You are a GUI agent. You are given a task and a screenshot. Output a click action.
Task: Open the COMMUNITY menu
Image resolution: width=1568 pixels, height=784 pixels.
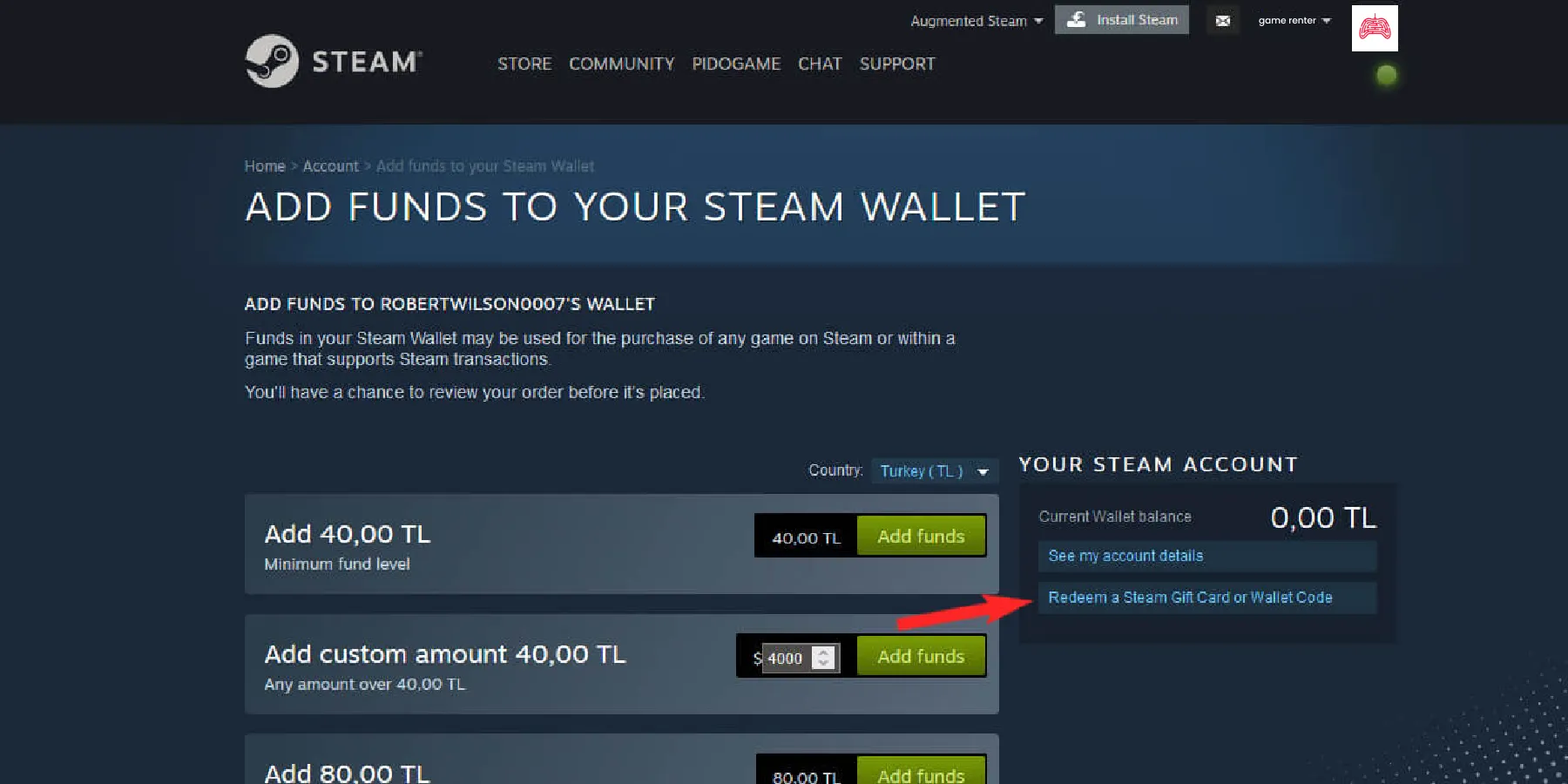click(621, 64)
